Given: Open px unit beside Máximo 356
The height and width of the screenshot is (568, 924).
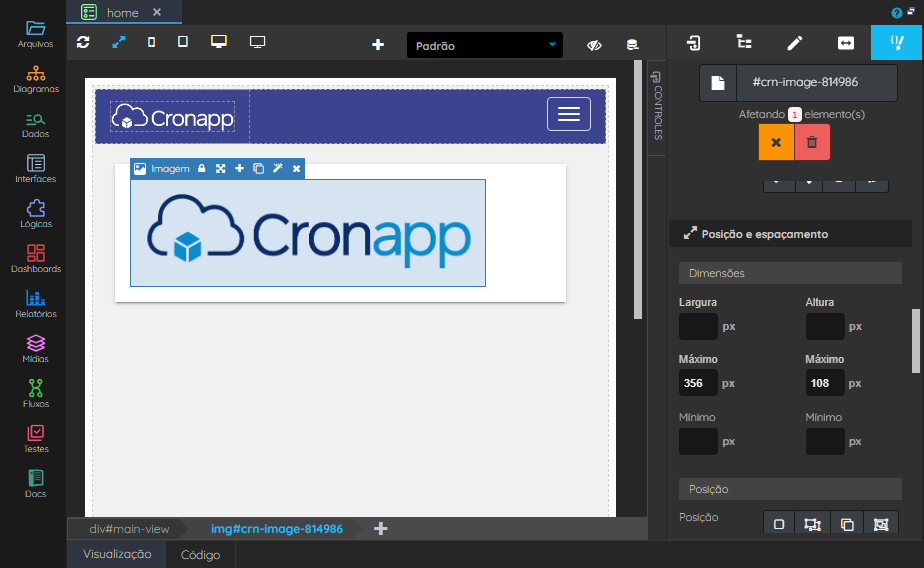Looking at the screenshot, I should click(x=728, y=384).
